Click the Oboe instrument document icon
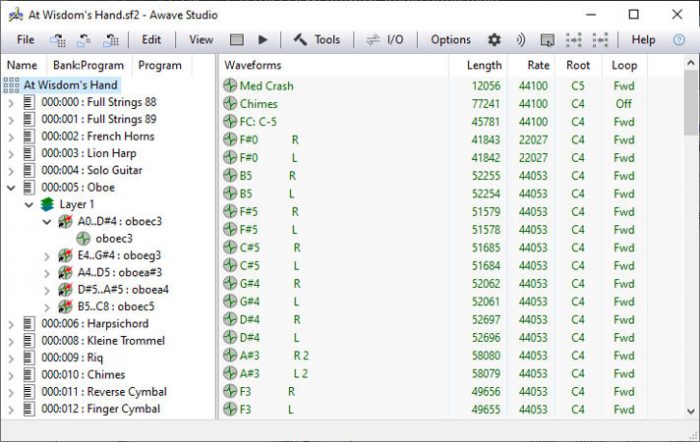Screen dimensions: 700x442 (x=29, y=187)
